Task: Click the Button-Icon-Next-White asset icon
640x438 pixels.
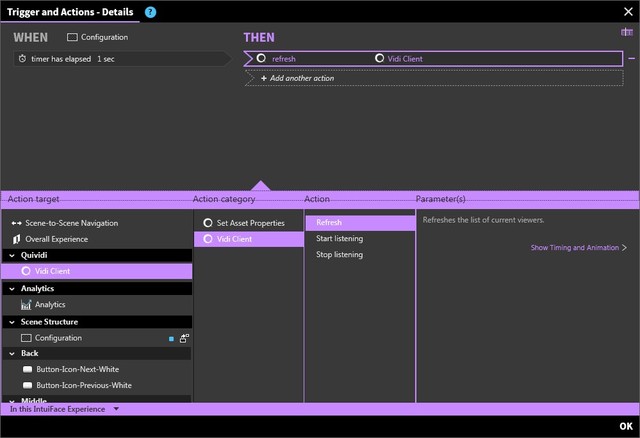Action: point(27,369)
